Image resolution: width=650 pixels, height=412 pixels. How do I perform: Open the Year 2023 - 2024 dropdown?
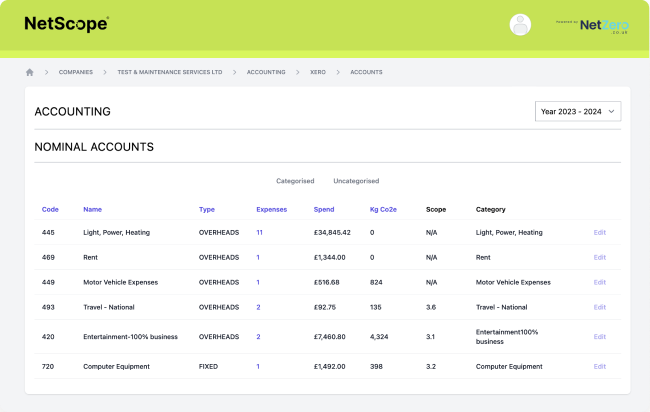(x=578, y=111)
